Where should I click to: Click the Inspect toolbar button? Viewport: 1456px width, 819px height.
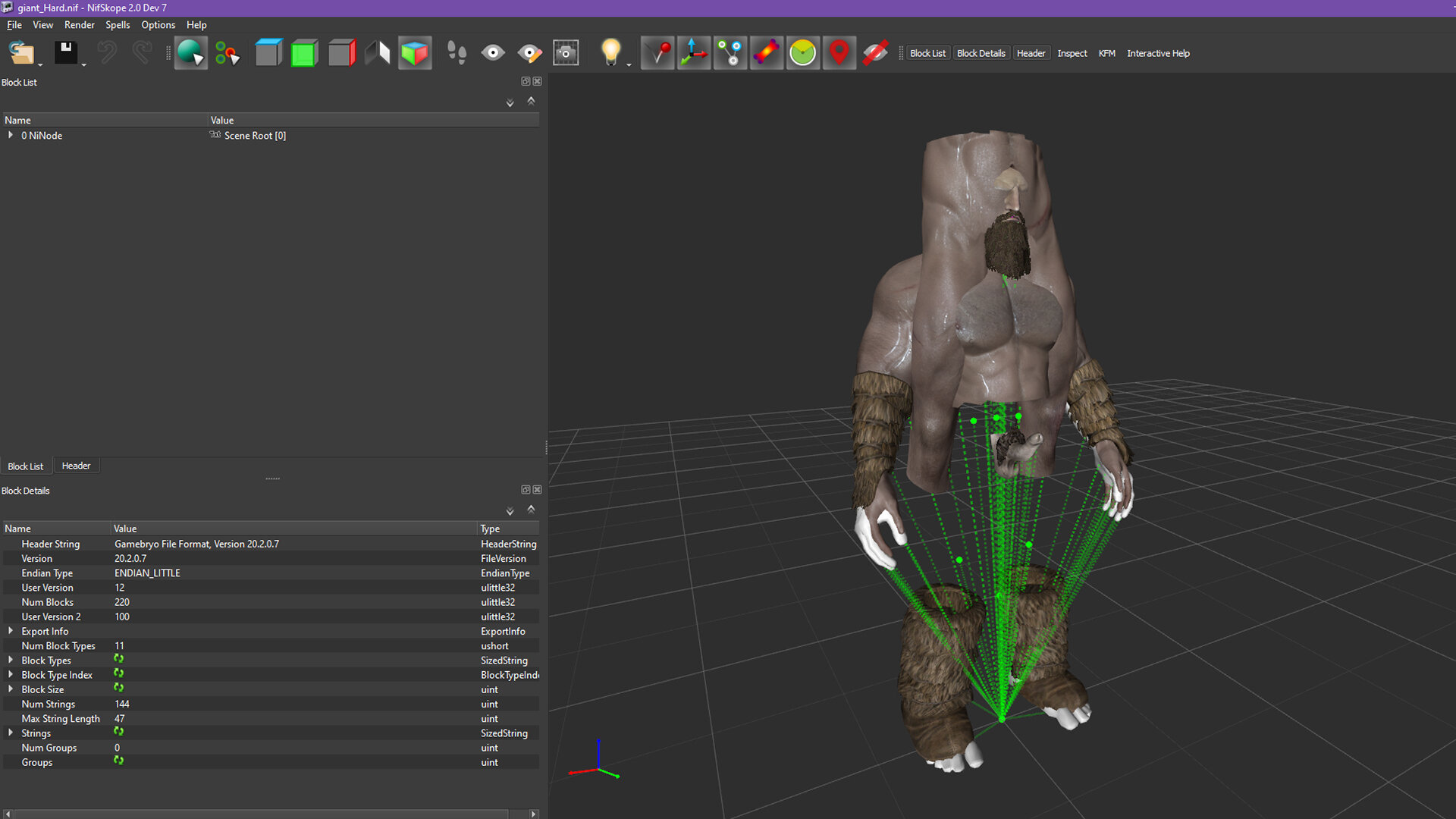pyautogui.click(x=1072, y=53)
